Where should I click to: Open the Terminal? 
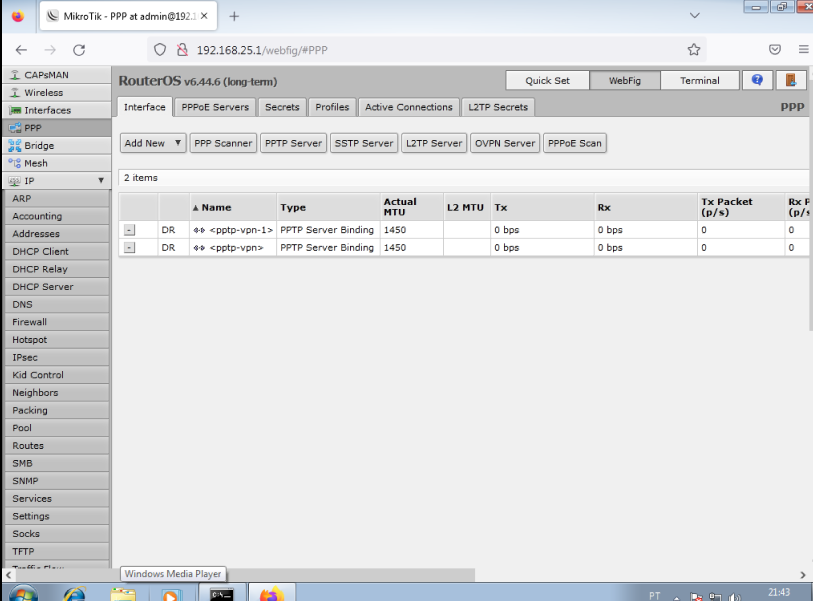699,80
